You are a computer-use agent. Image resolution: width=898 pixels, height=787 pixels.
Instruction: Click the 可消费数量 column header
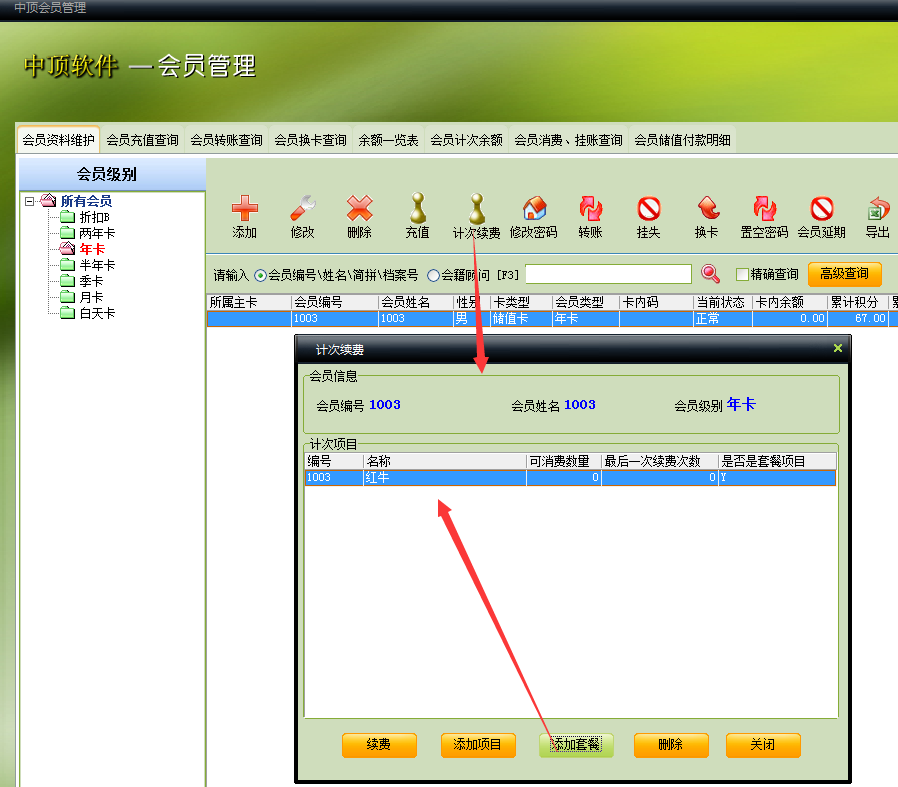564,461
